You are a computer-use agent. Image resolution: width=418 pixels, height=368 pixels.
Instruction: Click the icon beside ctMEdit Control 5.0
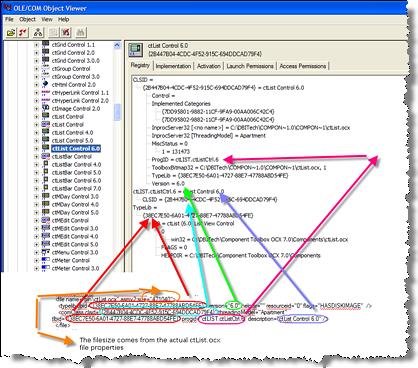pos(46,245)
